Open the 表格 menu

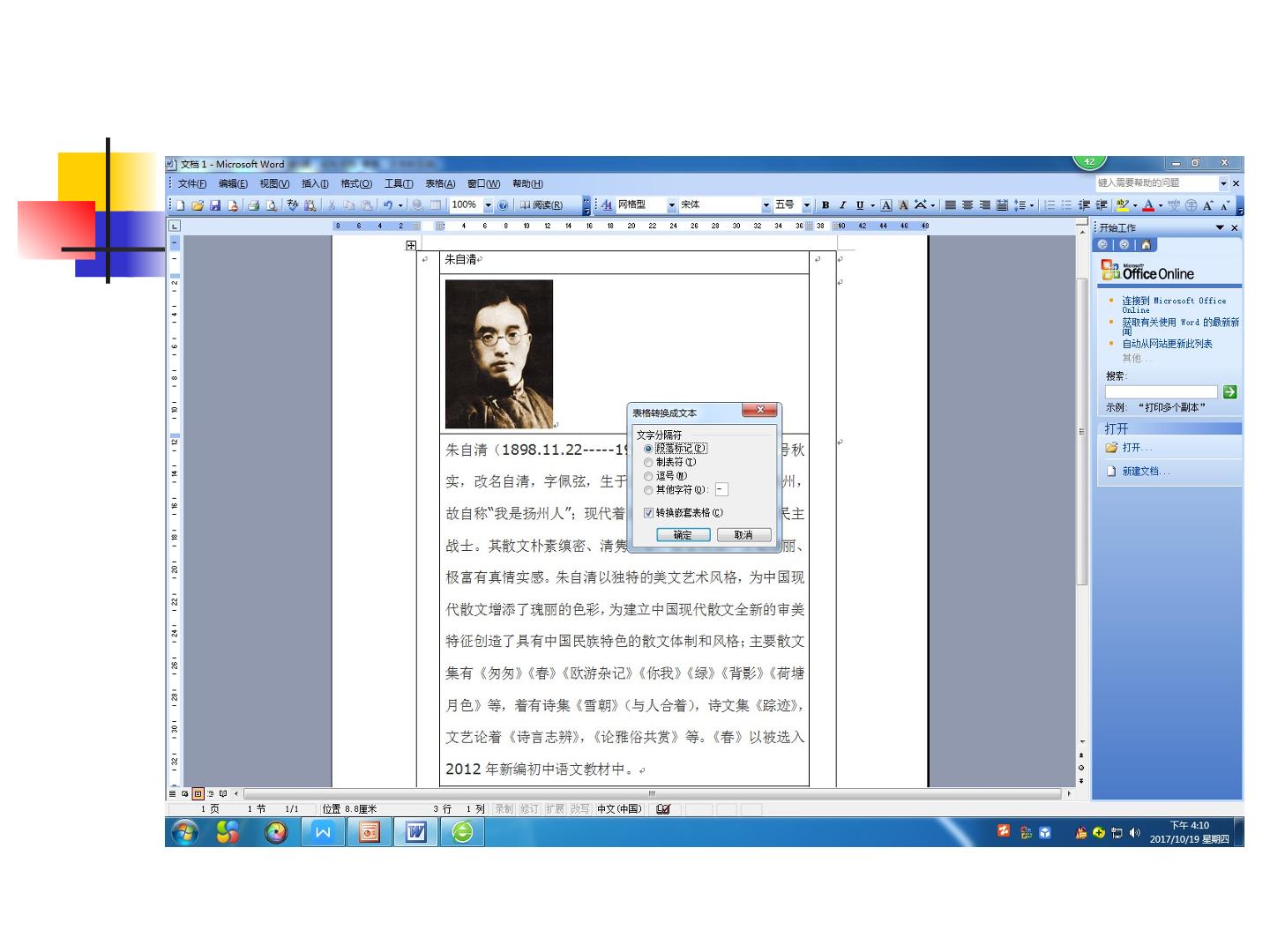pos(440,183)
